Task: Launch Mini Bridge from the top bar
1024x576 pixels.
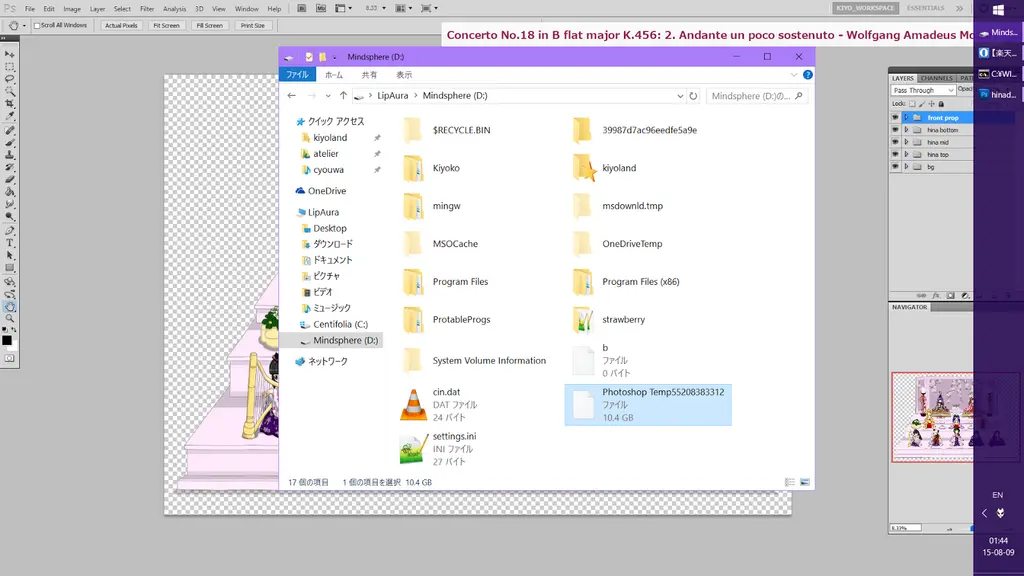Action: click(x=321, y=8)
